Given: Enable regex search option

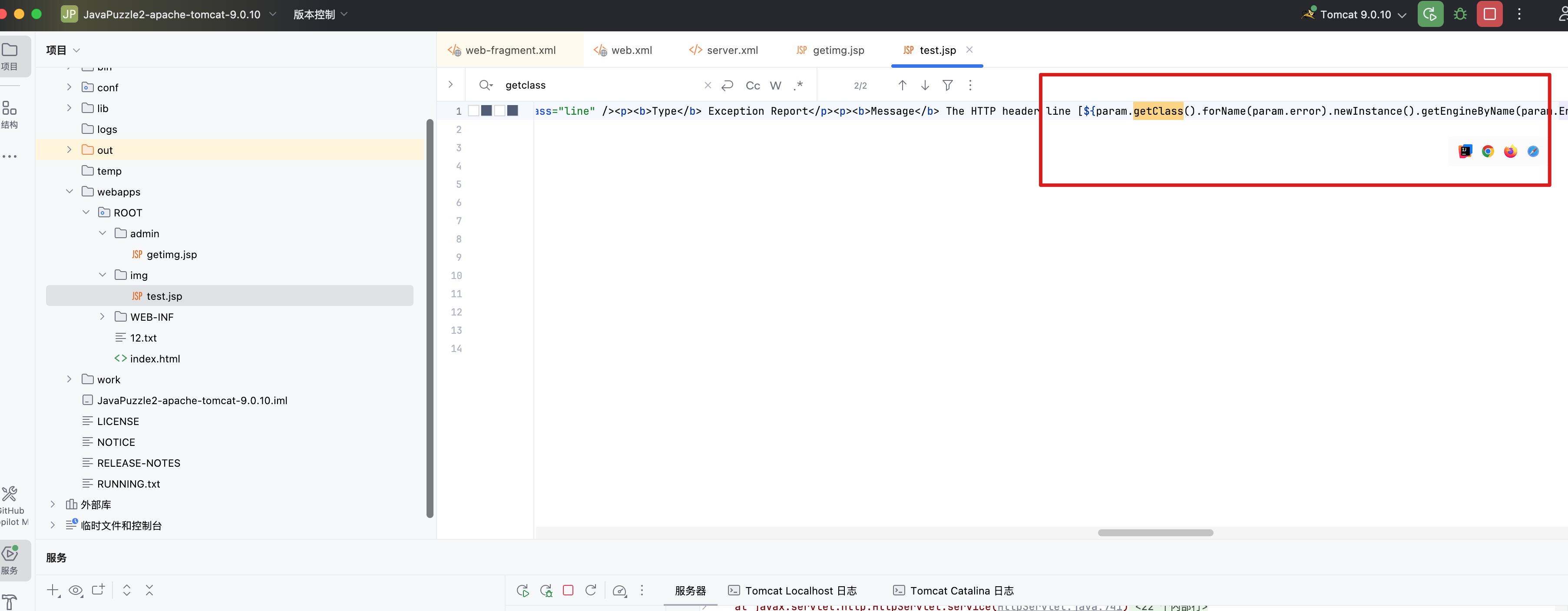Looking at the screenshot, I should (x=799, y=85).
